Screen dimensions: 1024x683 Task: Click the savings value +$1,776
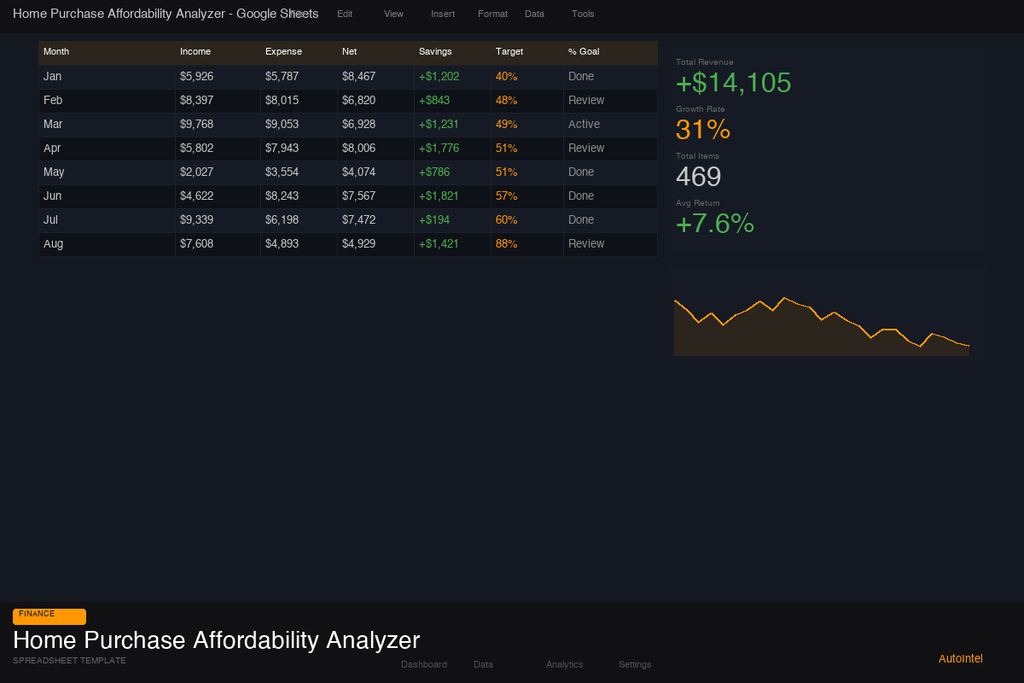click(439, 148)
